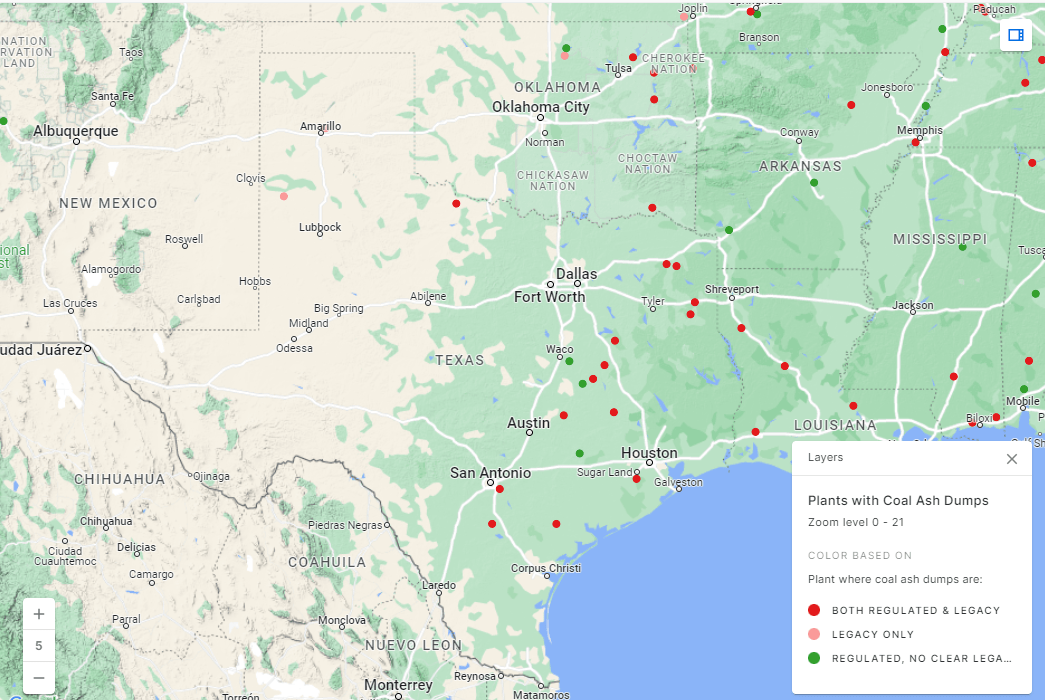Click the red marker at Sugar Land

pyautogui.click(x=636, y=478)
